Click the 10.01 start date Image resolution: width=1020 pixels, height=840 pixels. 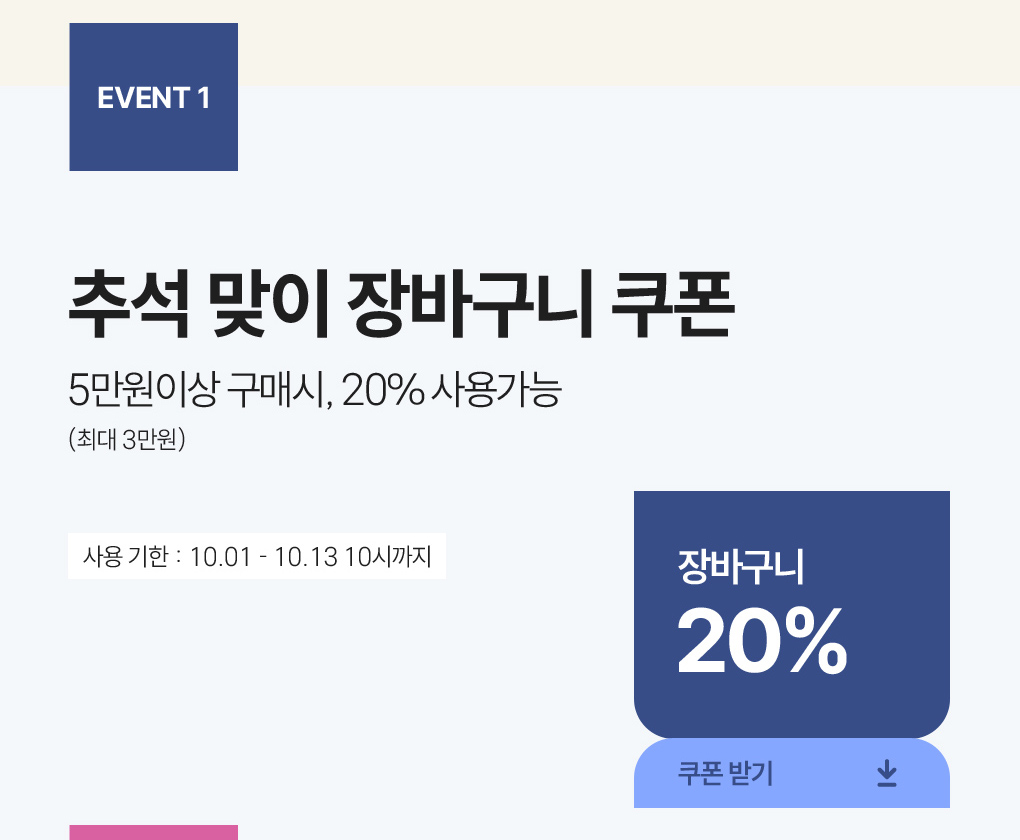point(219,556)
